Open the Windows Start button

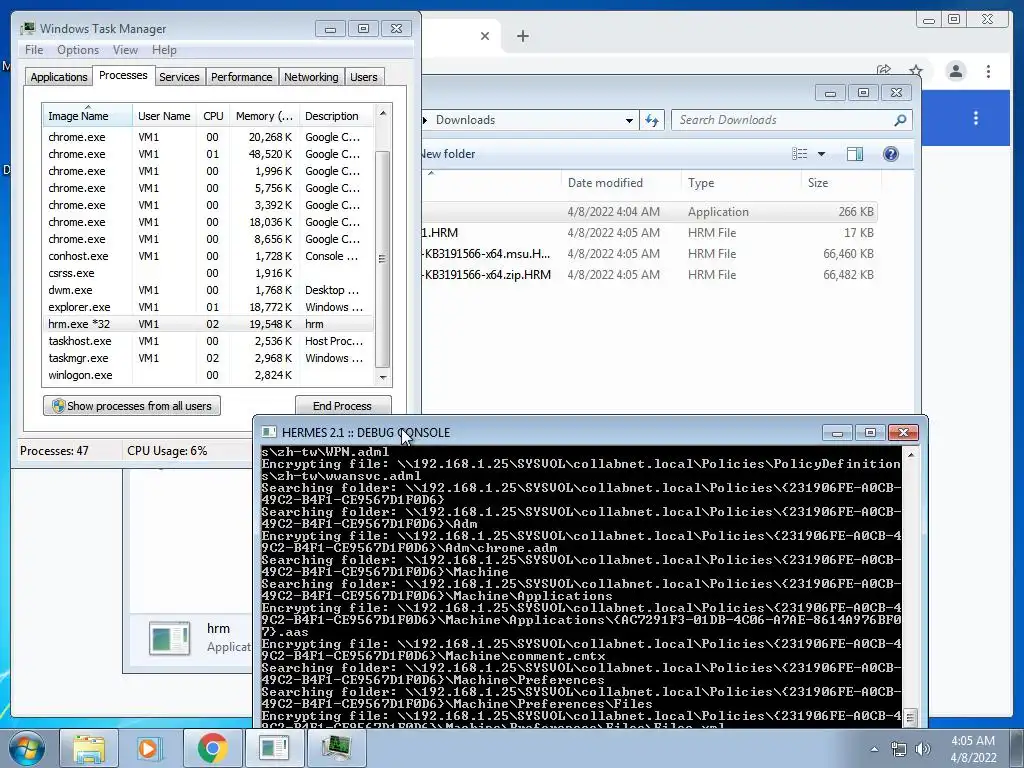(x=27, y=748)
